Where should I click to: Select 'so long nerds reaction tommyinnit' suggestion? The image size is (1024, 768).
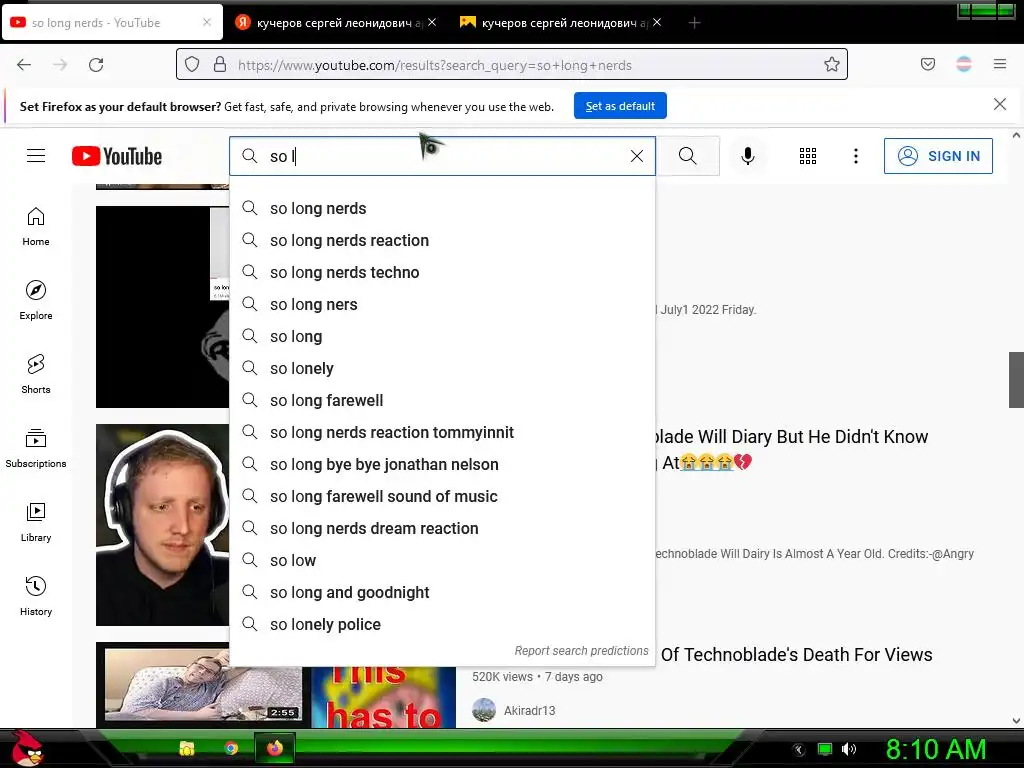[442, 432]
